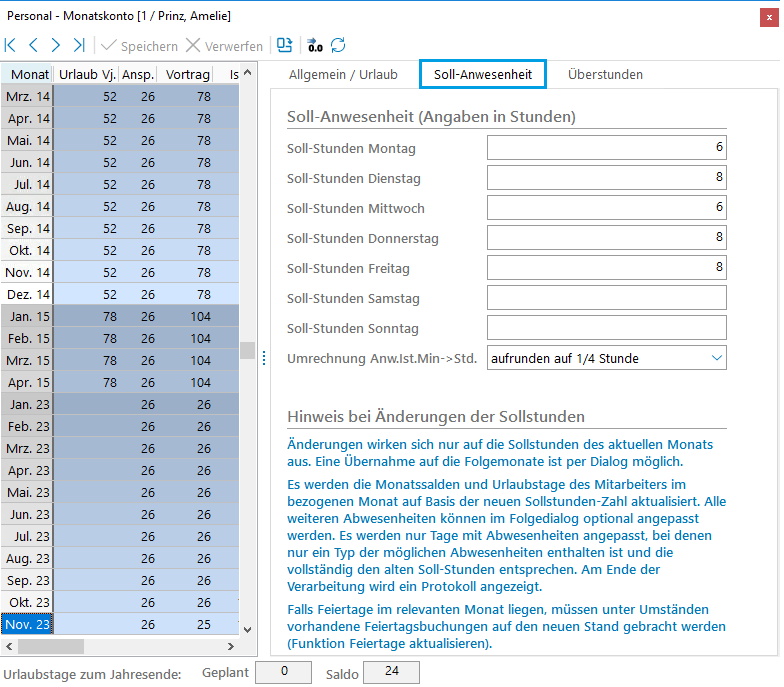Switch to the Allgemein / Urlaub tab
The width and height of the screenshot is (784, 687).
pos(343,75)
